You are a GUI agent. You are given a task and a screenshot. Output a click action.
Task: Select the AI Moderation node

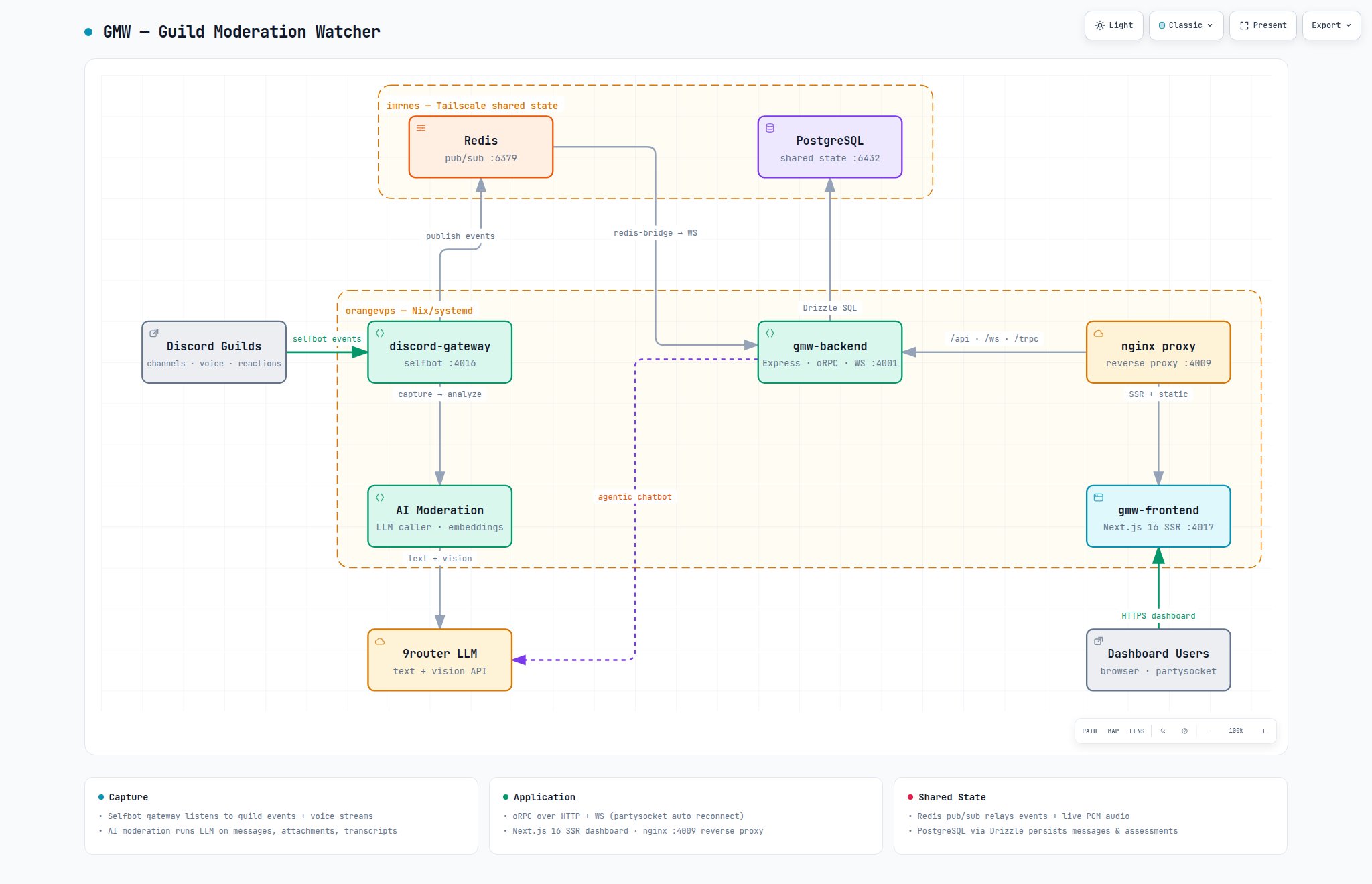439,516
